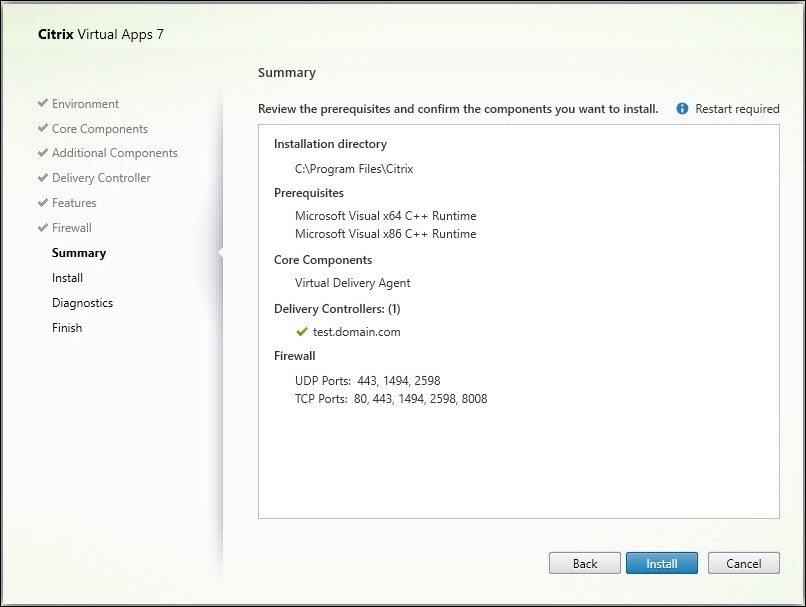Jump to the Features step
The image size is (806, 607).
tap(74, 203)
